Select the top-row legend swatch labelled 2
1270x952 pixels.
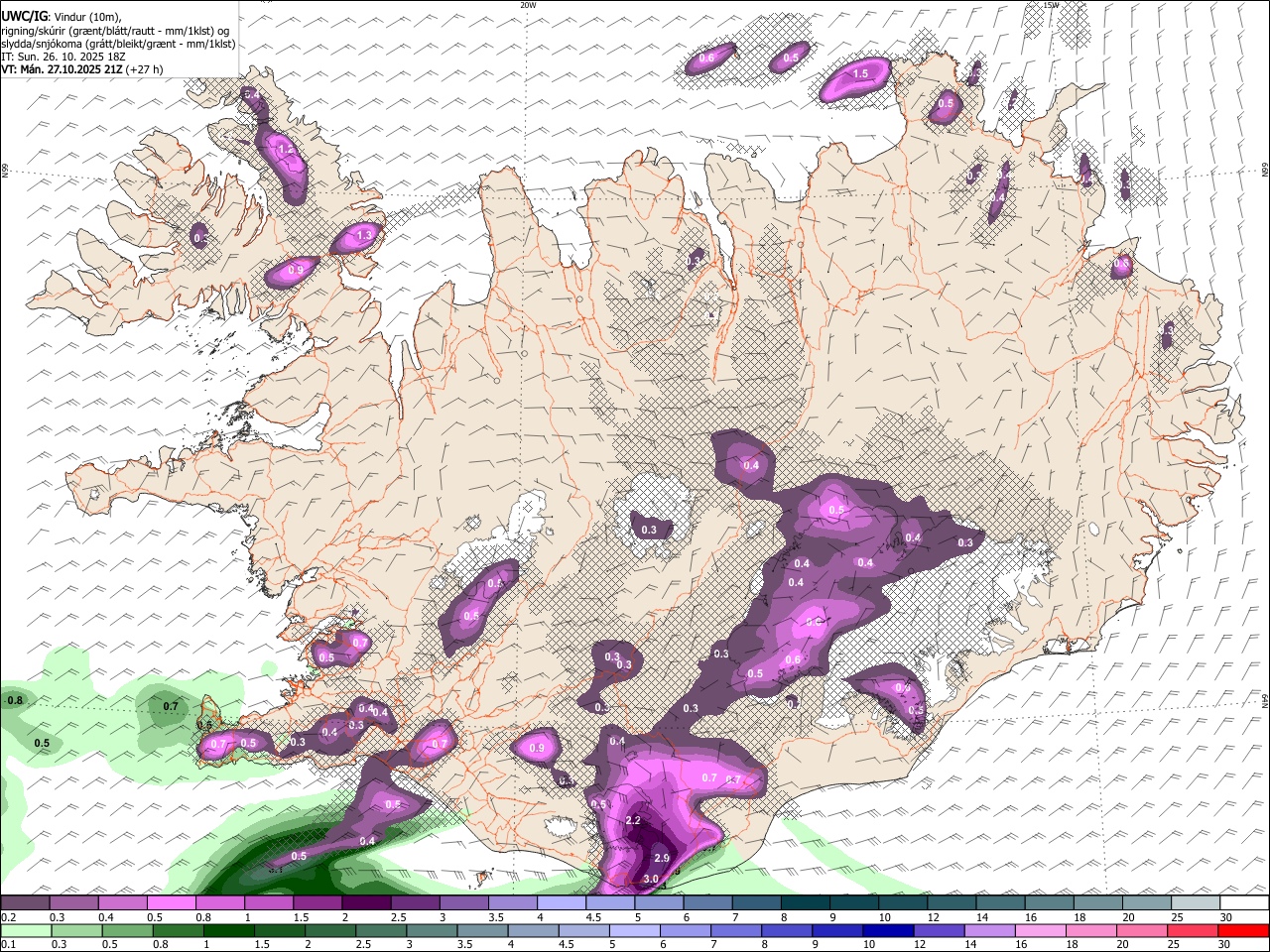[x=366, y=902]
